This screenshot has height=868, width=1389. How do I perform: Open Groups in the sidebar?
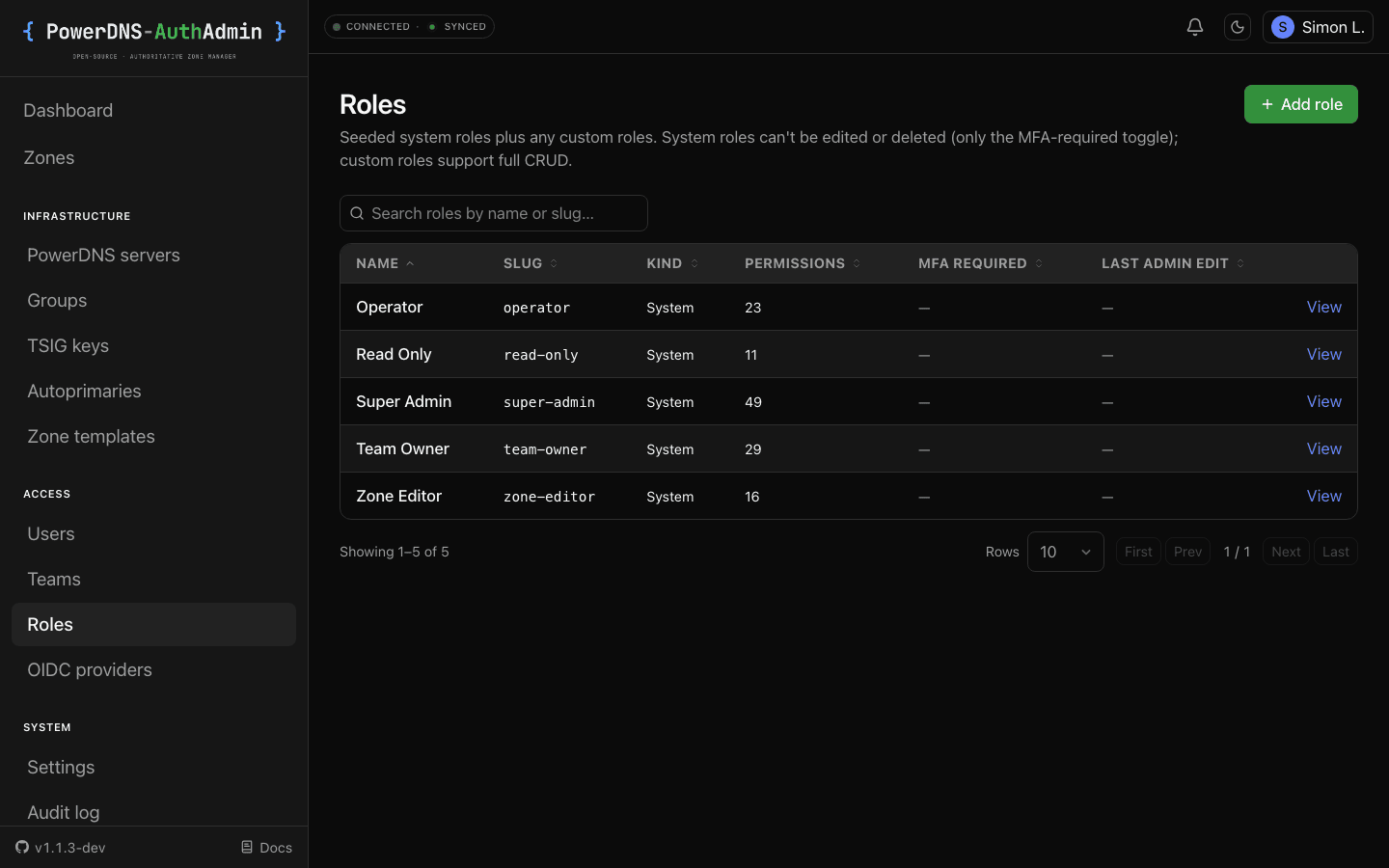tap(154, 300)
